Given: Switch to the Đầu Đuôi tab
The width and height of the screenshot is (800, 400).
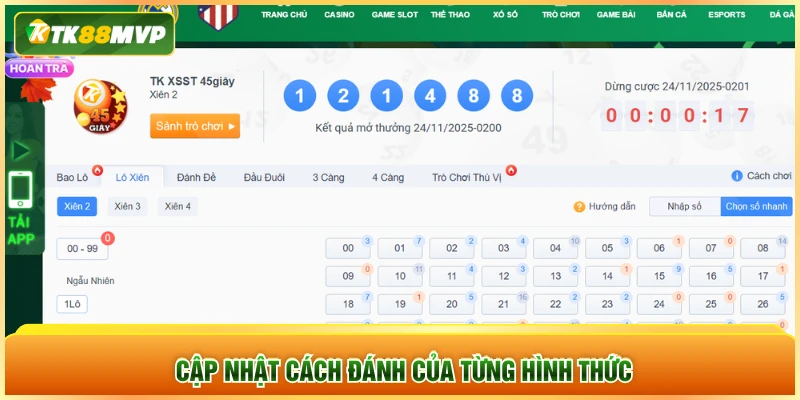Looking at the screenshot, I should (x=264, y=178).
